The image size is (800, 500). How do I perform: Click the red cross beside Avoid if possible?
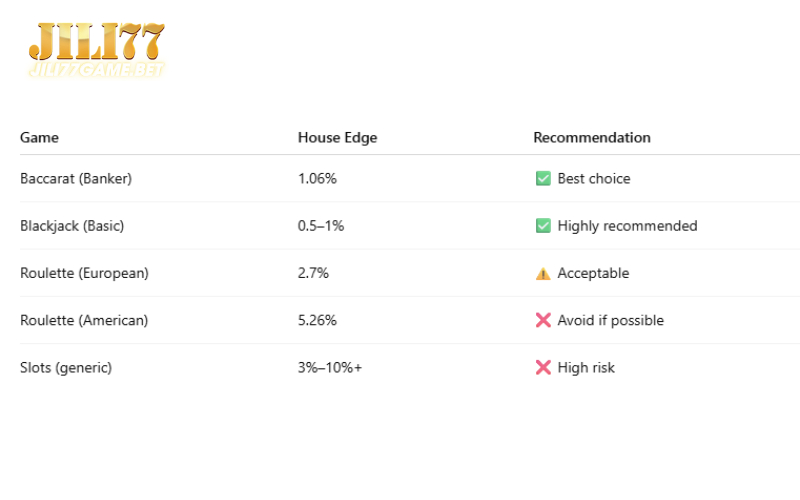tap(543, 320)
